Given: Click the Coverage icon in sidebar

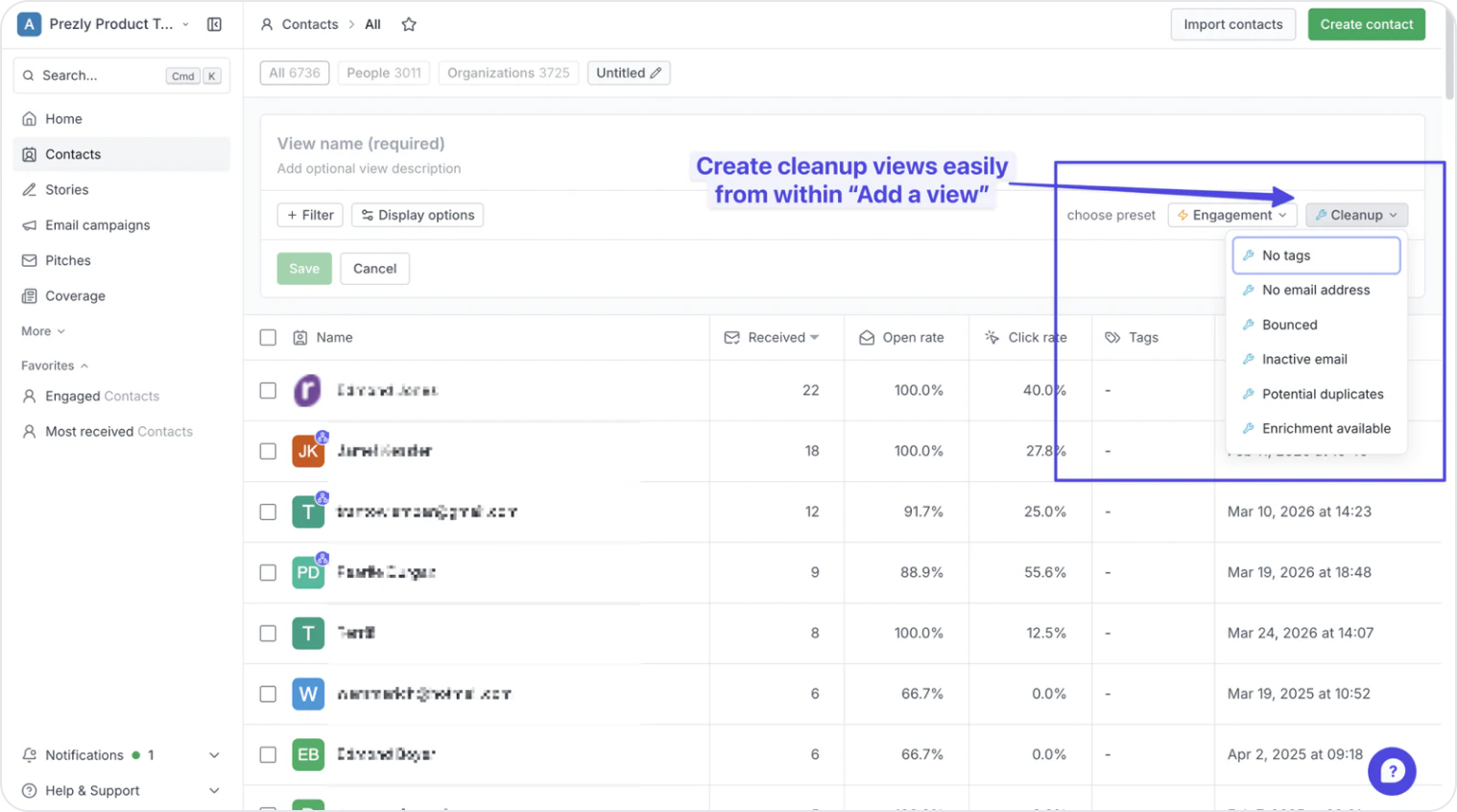Looking at the screenshot, I should coord(30,297).
